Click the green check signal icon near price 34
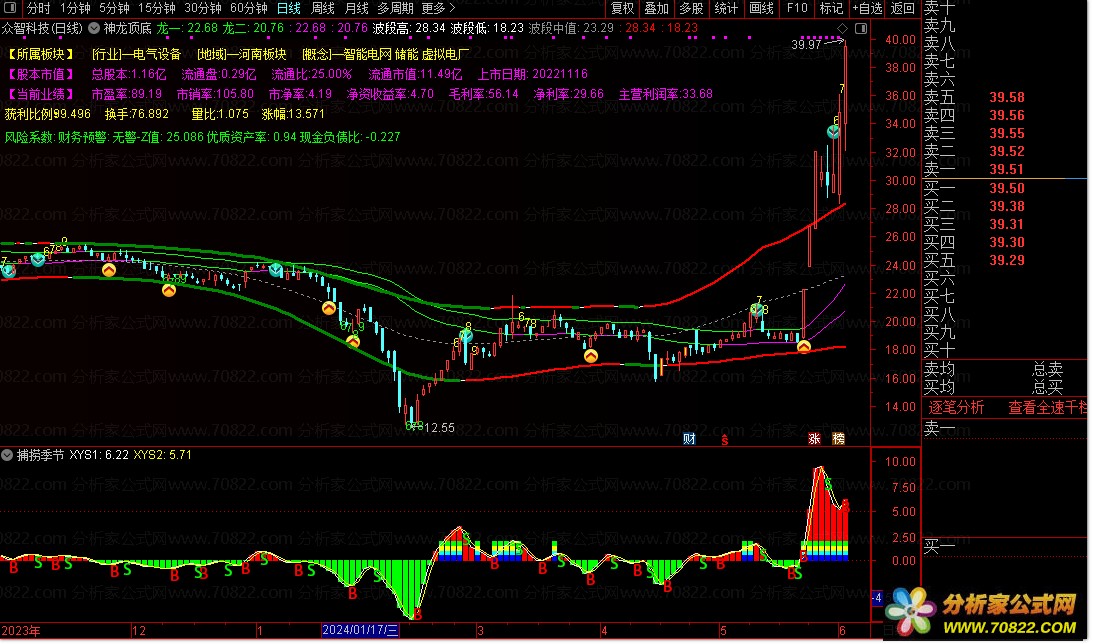 coord(834,131)
